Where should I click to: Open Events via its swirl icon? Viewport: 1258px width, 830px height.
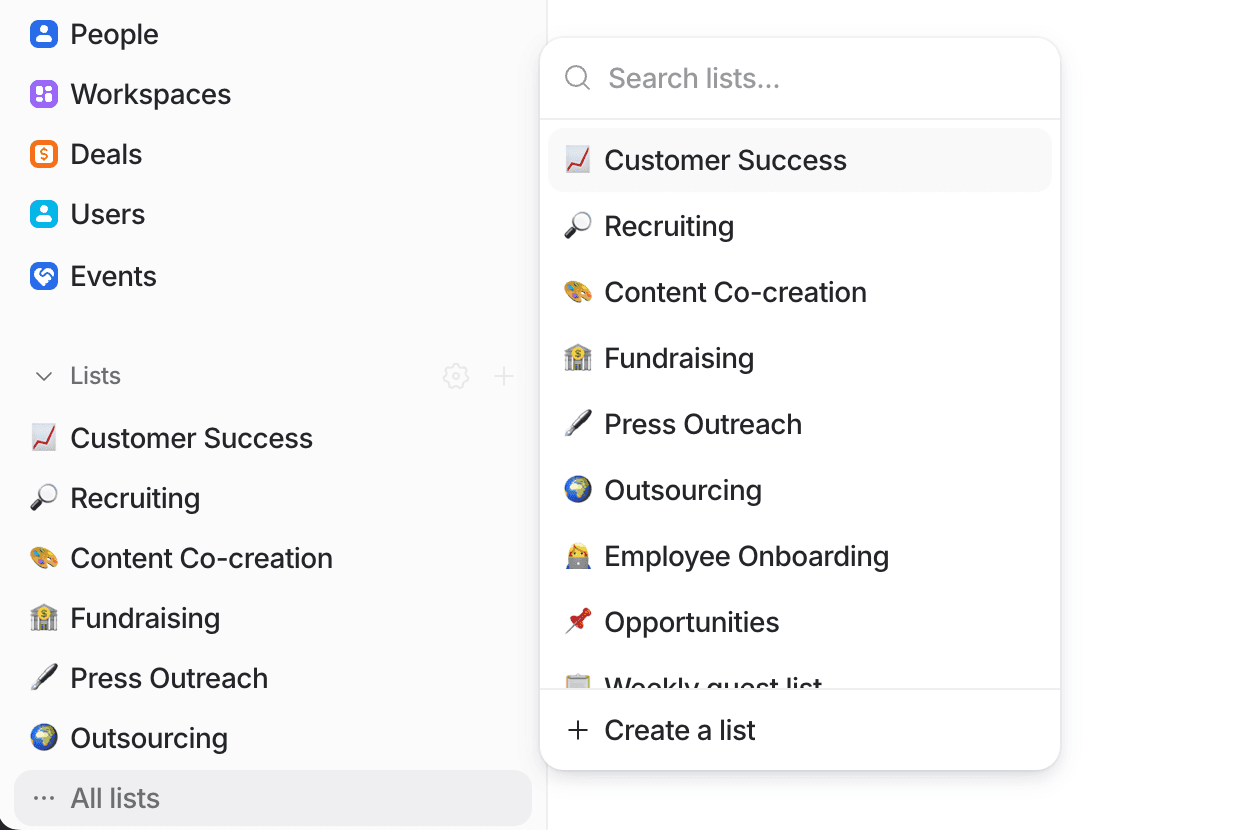click(44, 275)
